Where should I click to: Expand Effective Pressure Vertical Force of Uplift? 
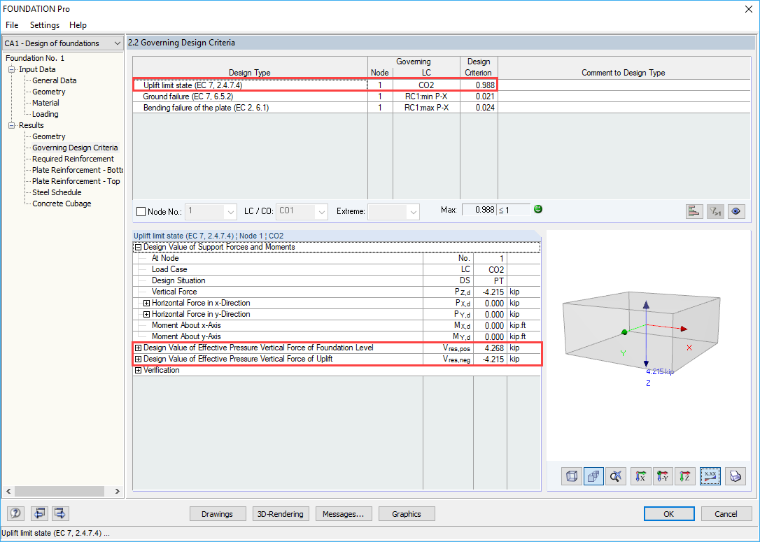[138, 359]
